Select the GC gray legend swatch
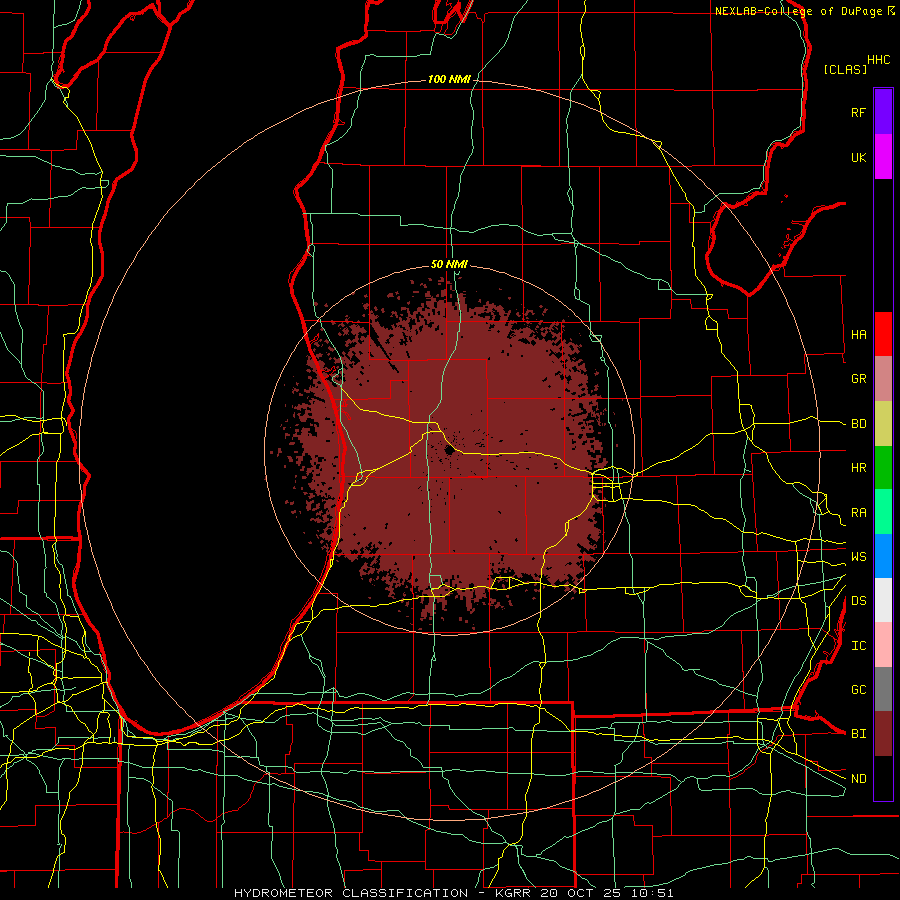The height and width of the screenshot is (900, 900). point(883,689)
